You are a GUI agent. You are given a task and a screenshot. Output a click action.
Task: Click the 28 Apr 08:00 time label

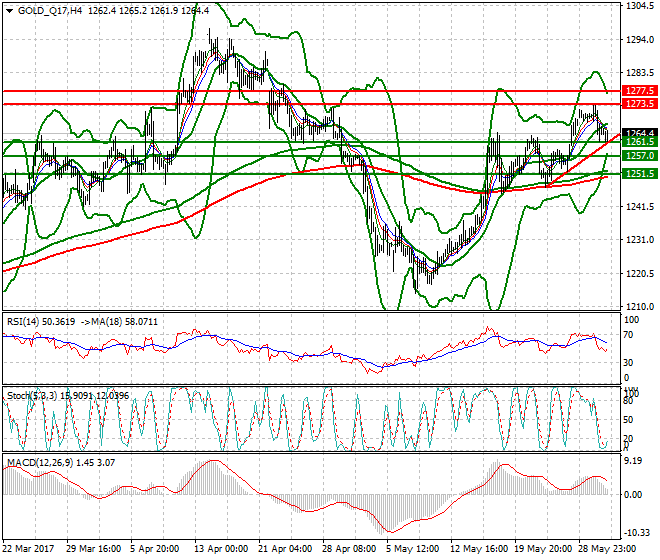[x=349, y=549]
